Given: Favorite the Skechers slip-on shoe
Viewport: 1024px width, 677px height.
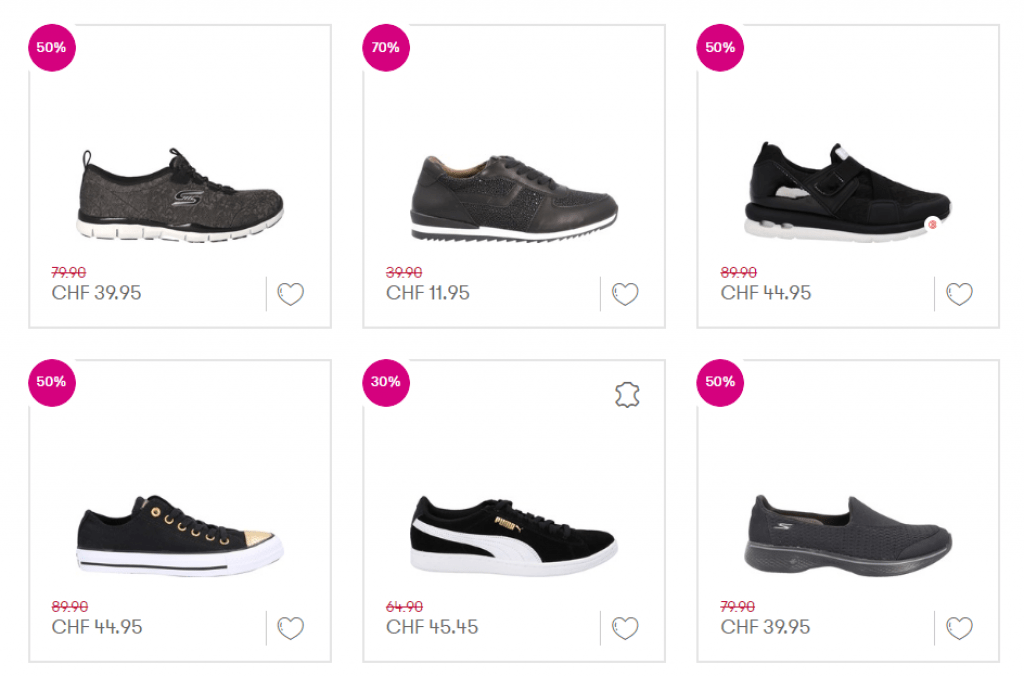Looking at the screenshot, I should tap(959, 628).
